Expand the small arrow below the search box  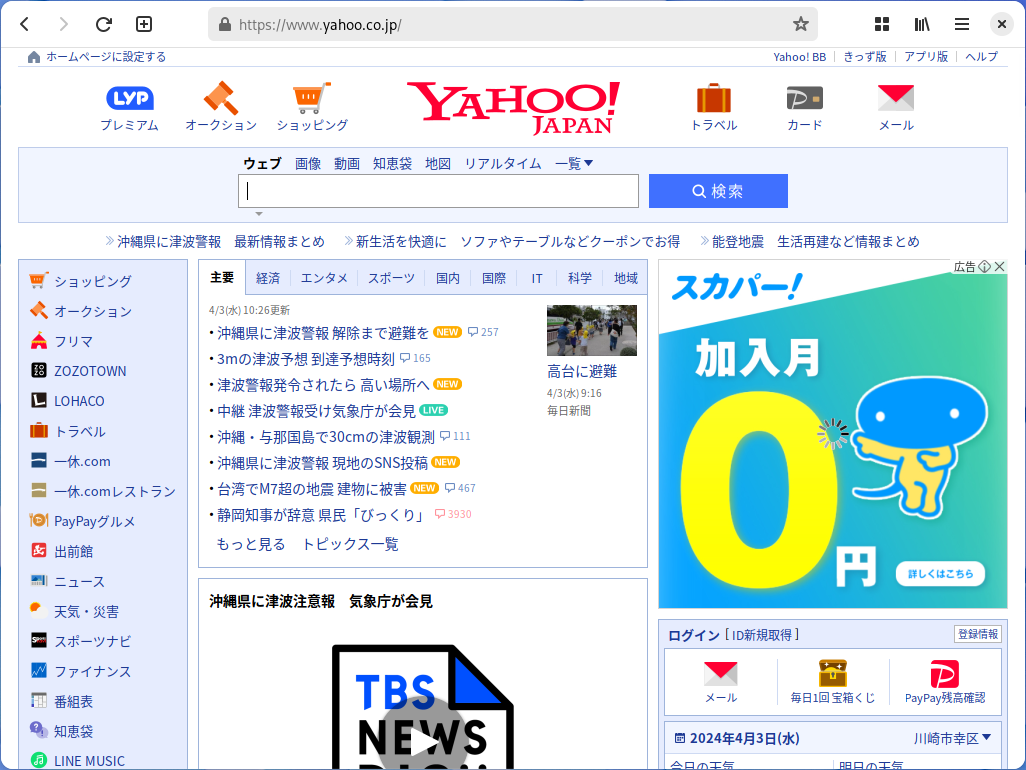(x=259, y=214)
